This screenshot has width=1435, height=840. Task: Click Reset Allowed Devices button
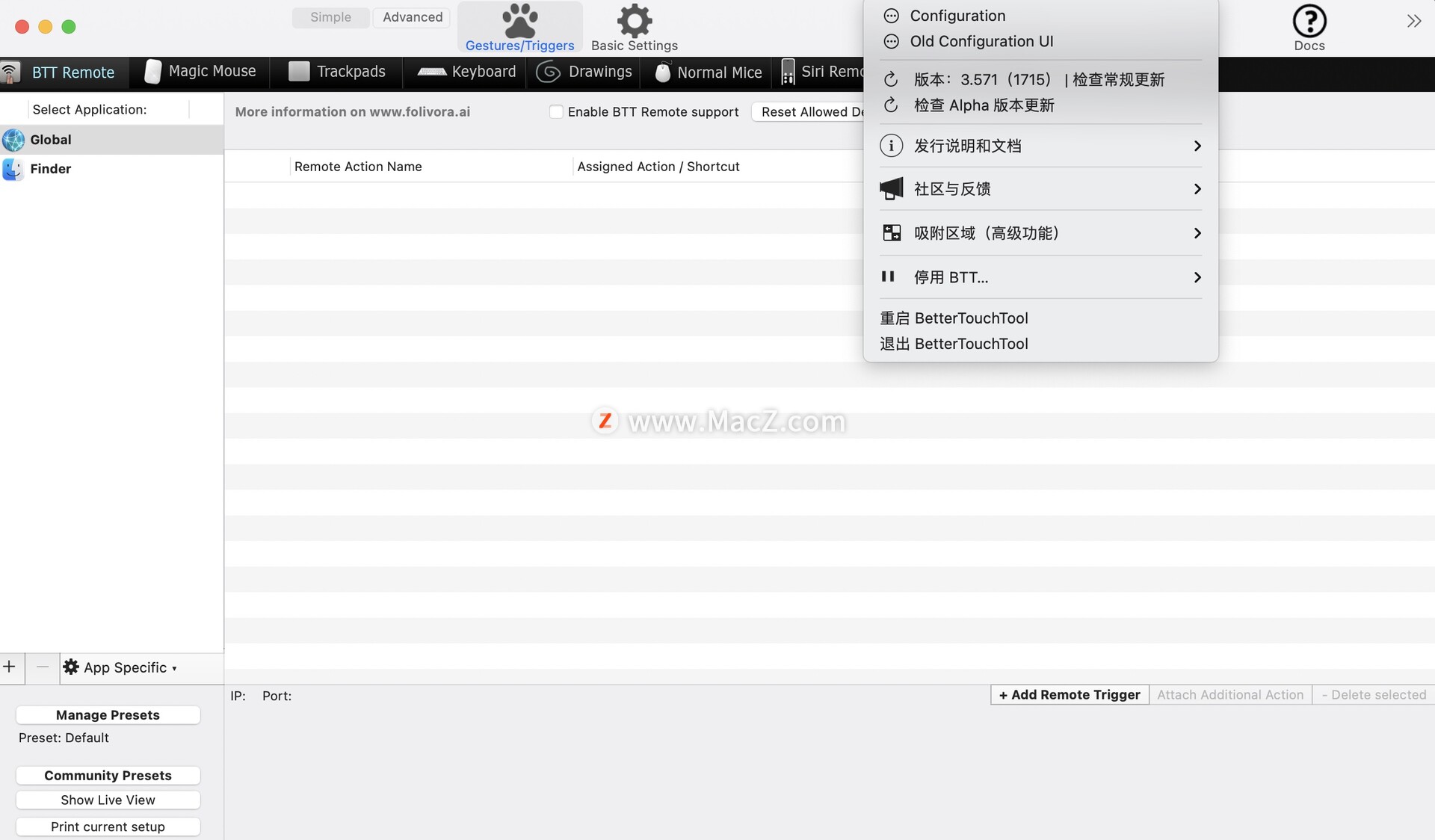pos(808,112)
